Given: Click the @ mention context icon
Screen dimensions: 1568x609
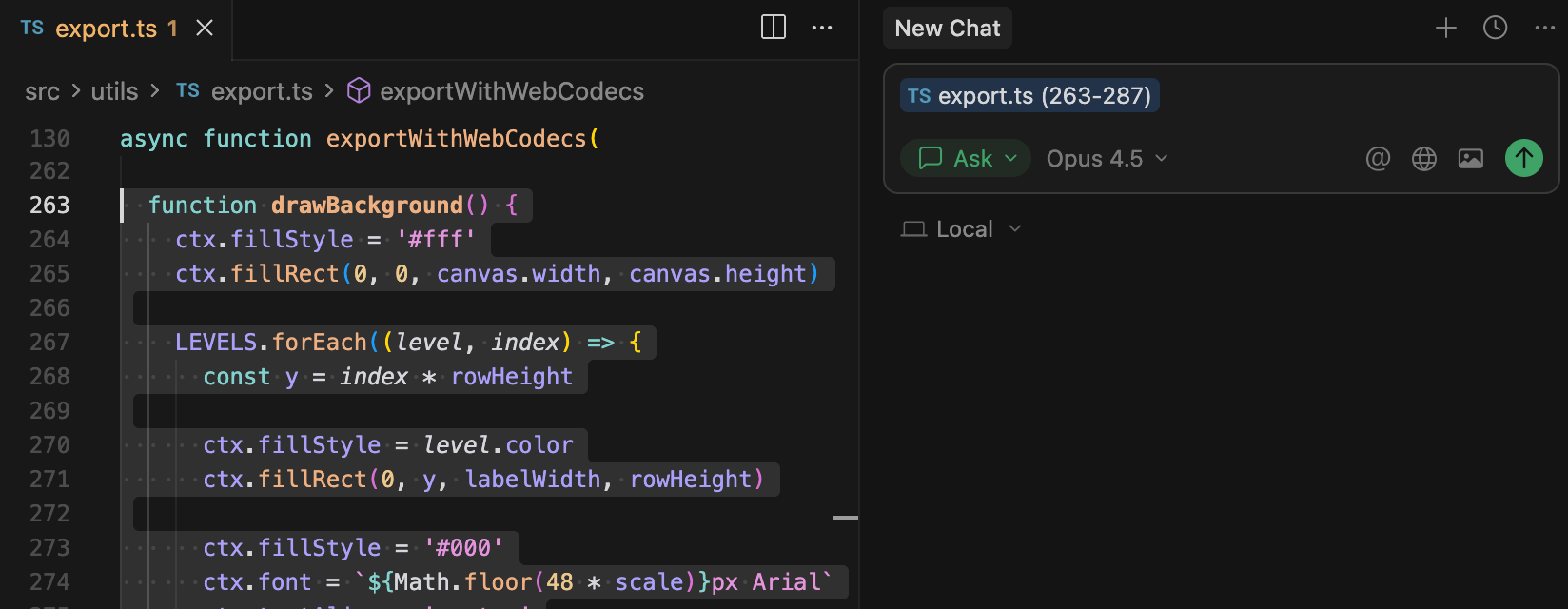Looking at the screenshot, I should click(1378, 159).
